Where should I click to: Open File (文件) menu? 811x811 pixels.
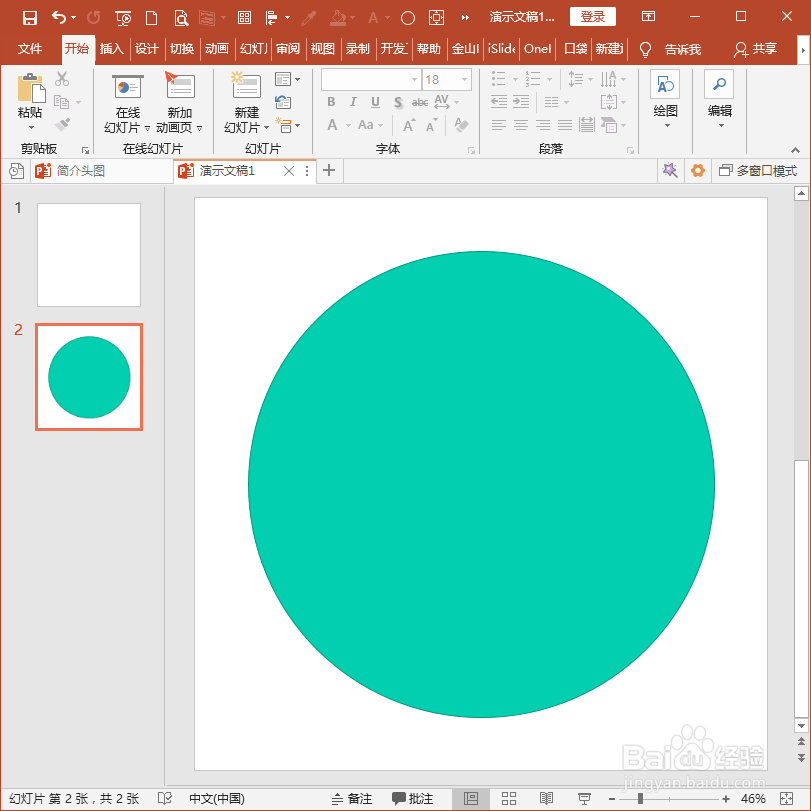pyautogui.click(x=29, y=49)
